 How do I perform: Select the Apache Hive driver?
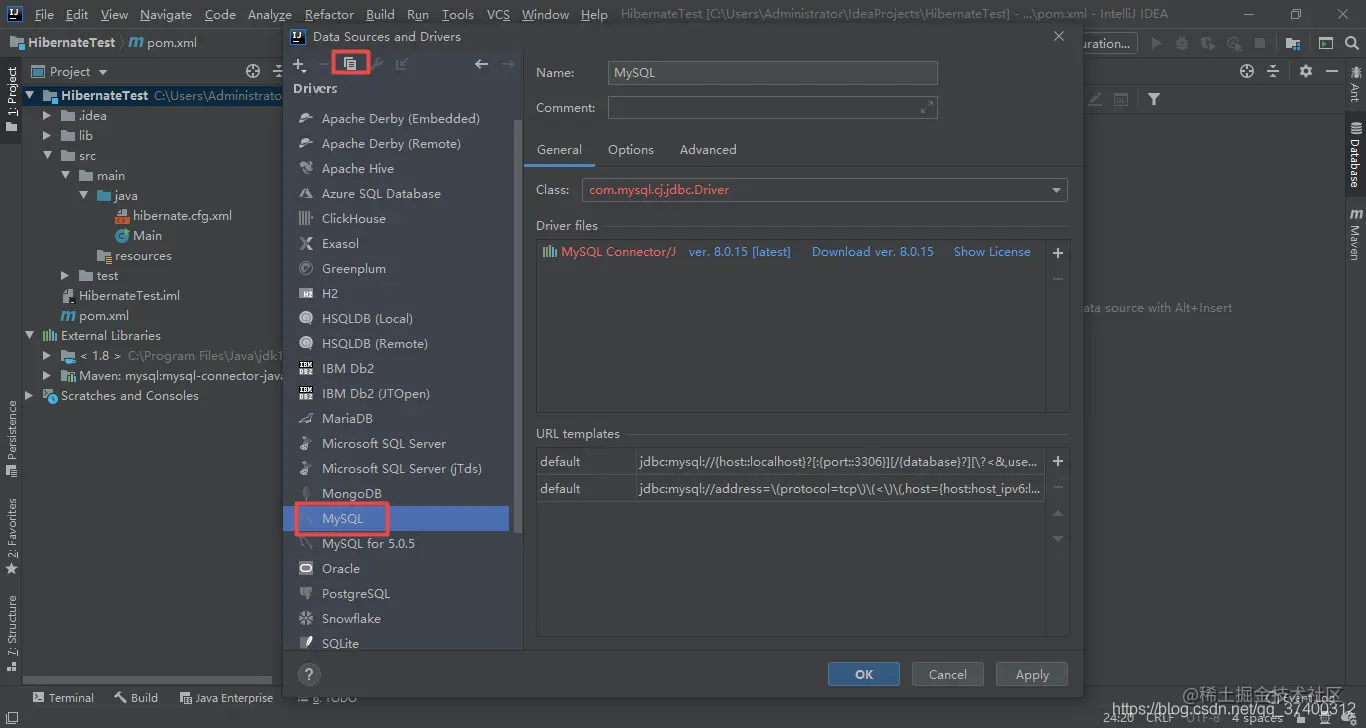coord(358,169)
